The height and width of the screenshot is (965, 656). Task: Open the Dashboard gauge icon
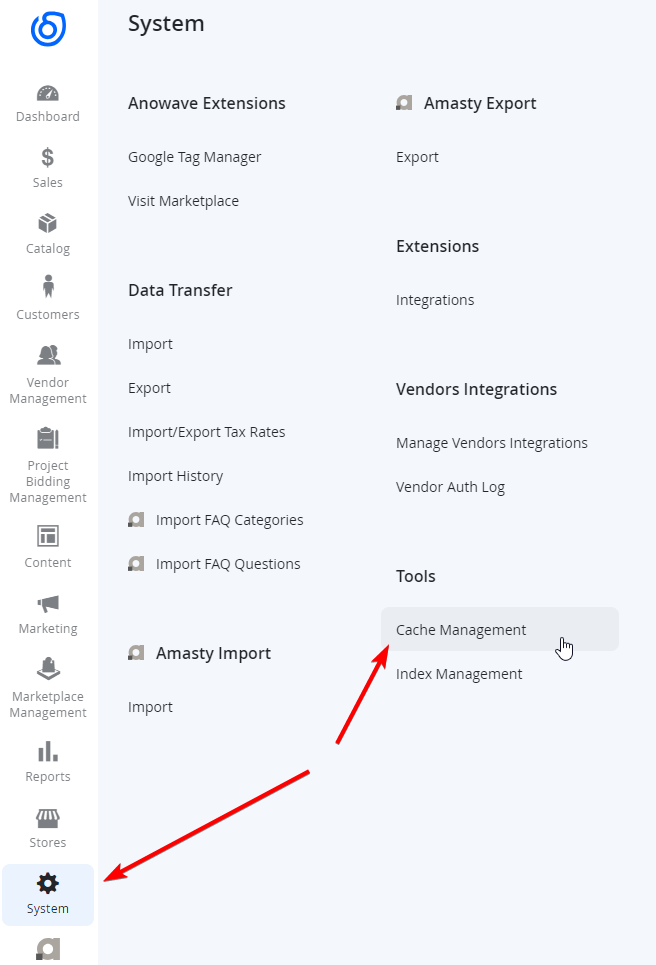click(x=48, y=94)
